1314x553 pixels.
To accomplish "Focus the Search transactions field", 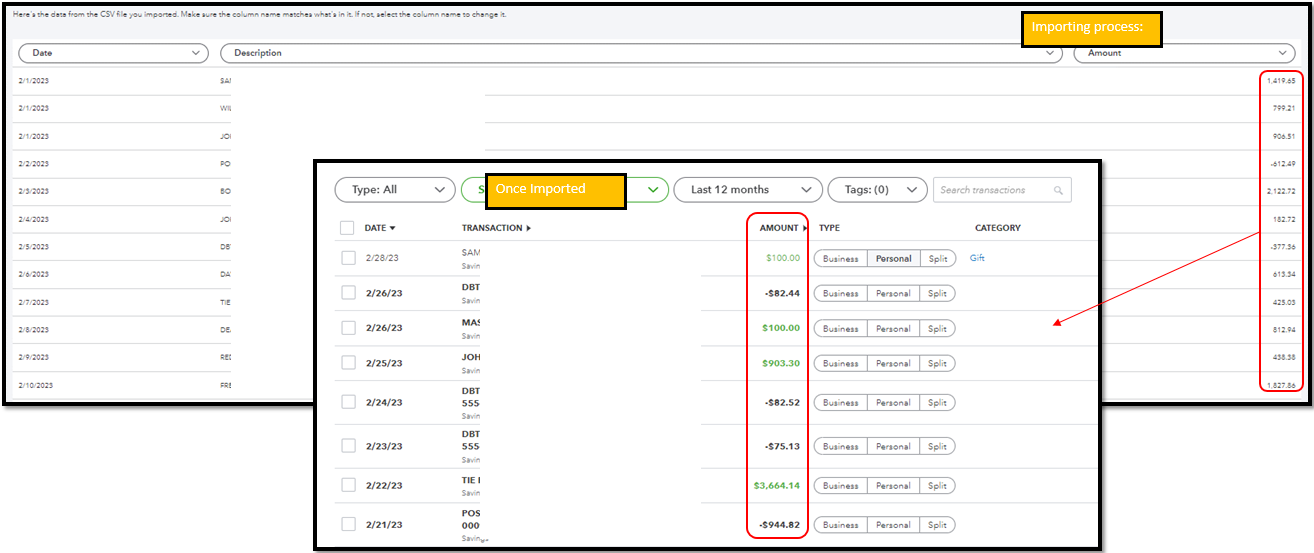I will pos(1002,190).
